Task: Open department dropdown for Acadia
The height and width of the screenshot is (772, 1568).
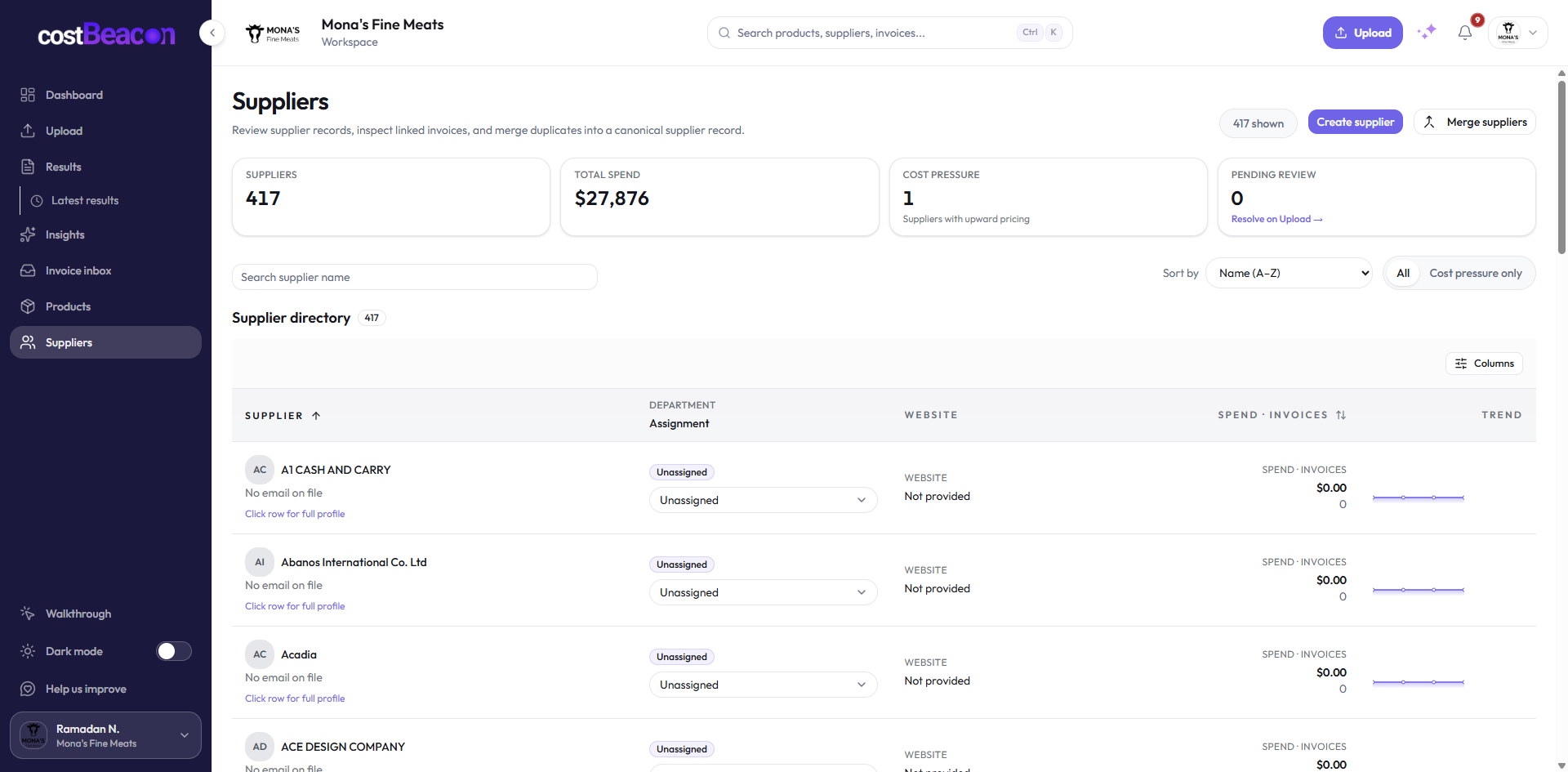Action: 764,685
